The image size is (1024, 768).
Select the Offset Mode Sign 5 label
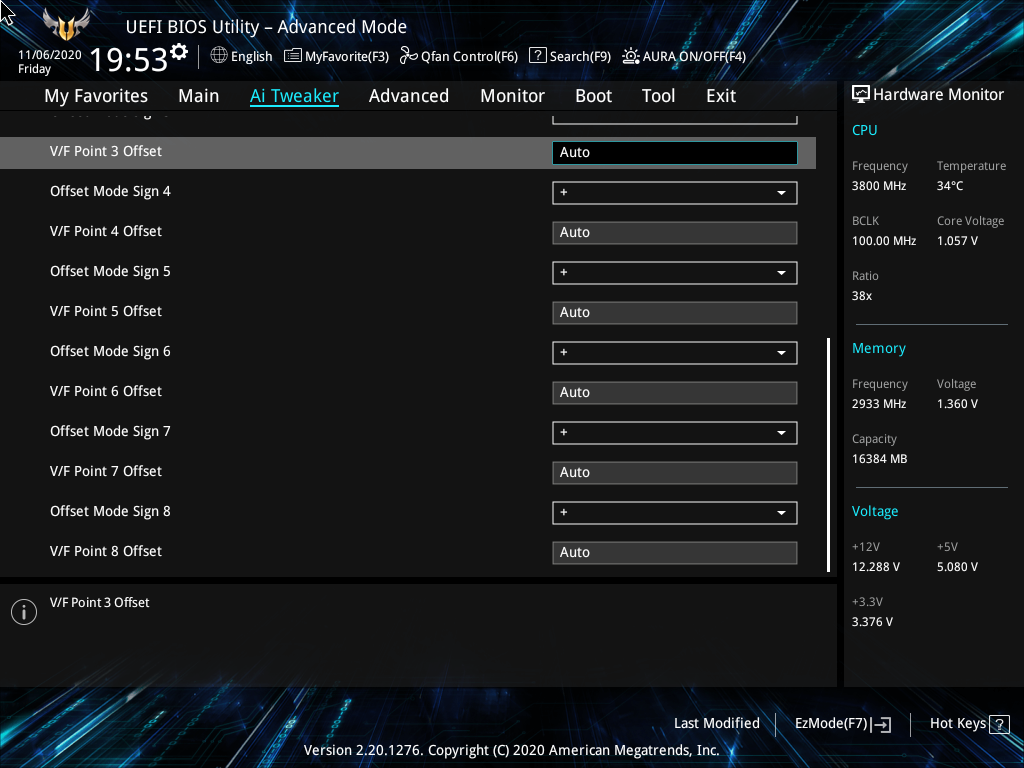point(110,272)
